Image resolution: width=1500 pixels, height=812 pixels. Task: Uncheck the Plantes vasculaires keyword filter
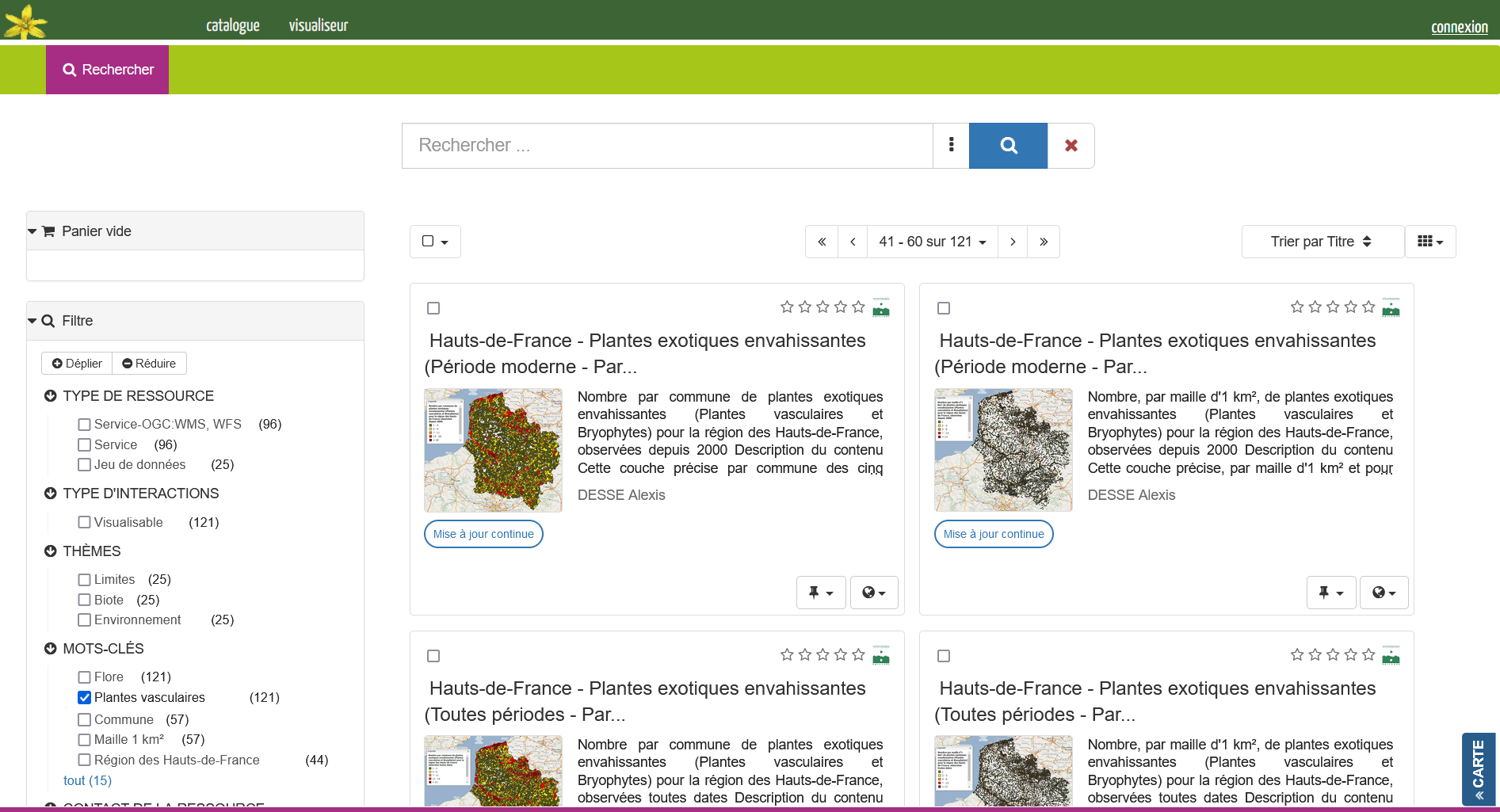[x=84, y=697]
